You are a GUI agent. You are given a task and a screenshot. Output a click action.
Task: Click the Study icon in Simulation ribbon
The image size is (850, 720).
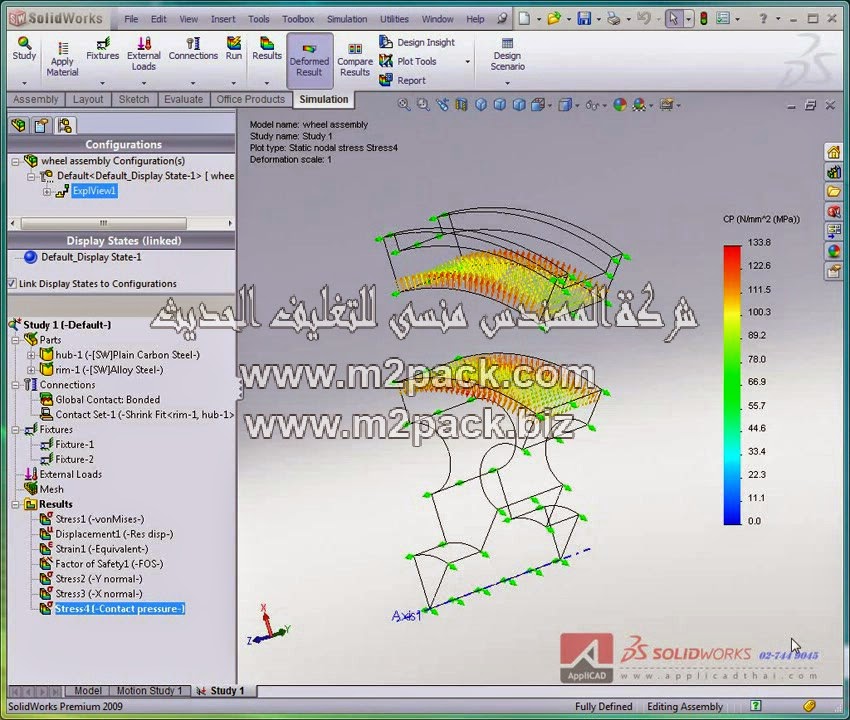coord(24,48)
